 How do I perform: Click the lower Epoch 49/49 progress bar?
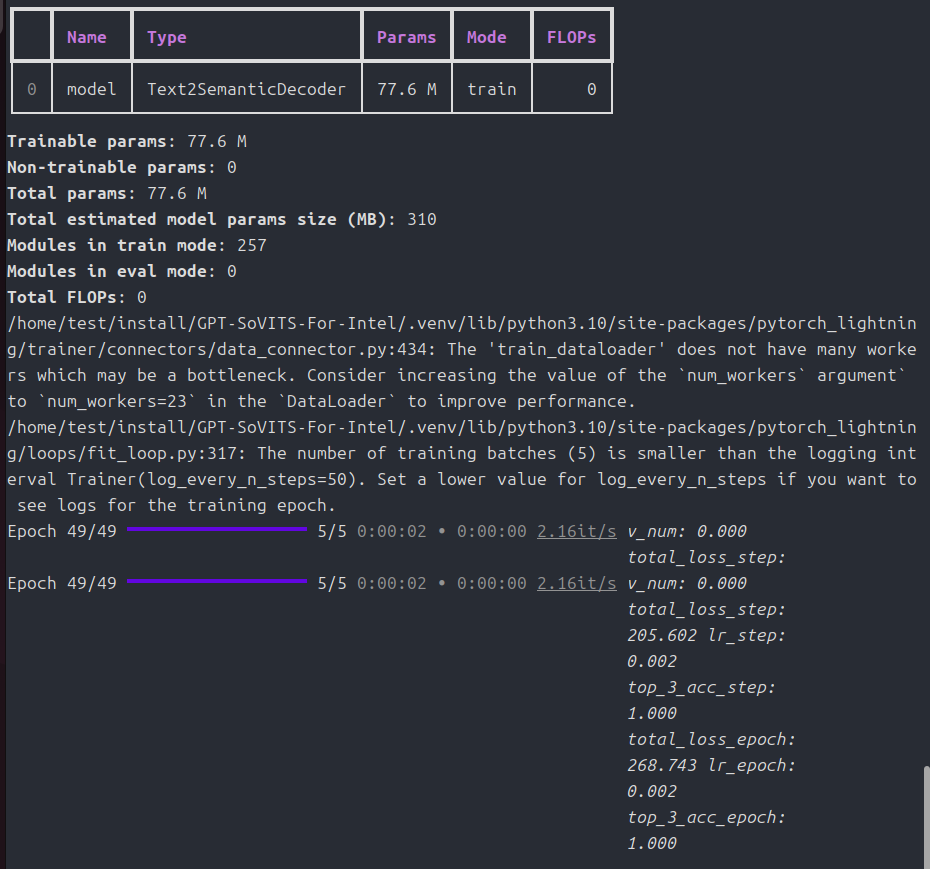(x=217, y=583)
